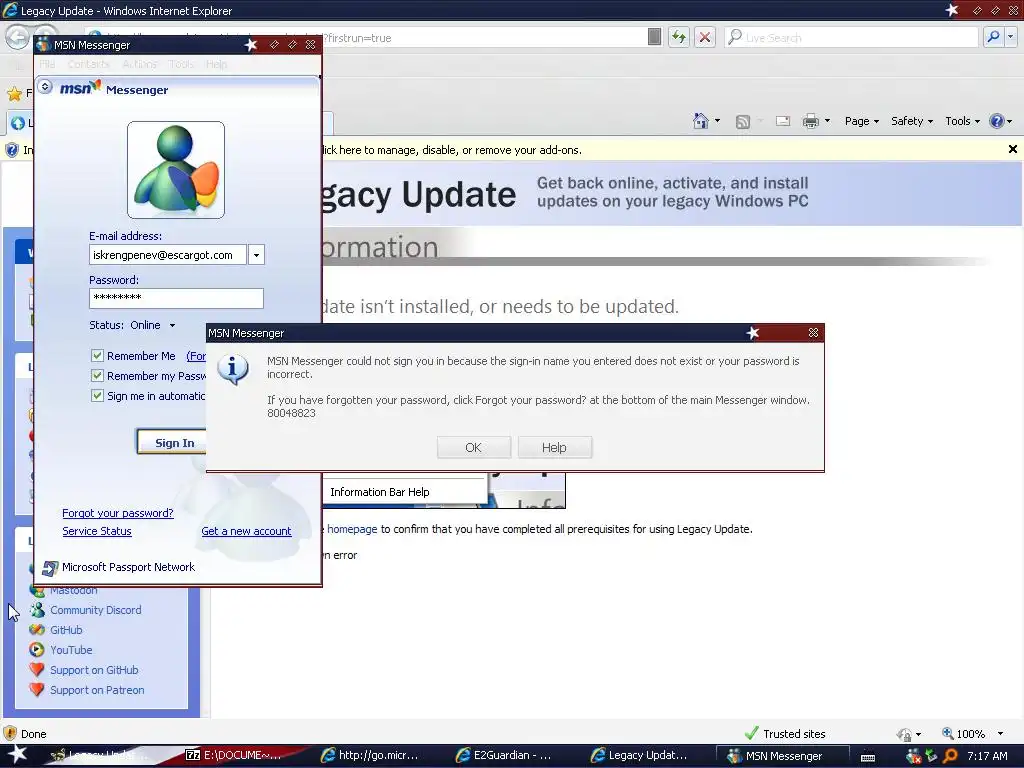Open the Safety menu dropdown

point(912,121)
